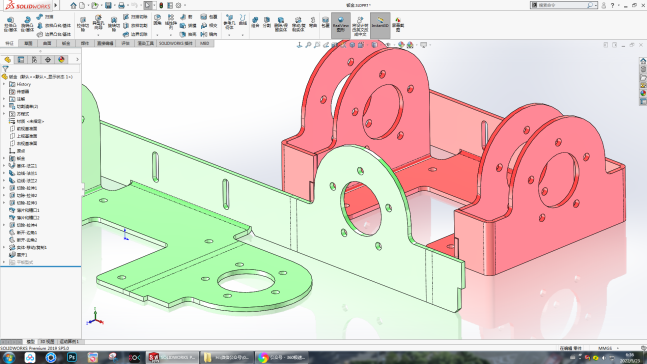Click the Zoom to Fit magnifier icon
The height and width of the screenshot is (364, 647).
click(308, 45)
